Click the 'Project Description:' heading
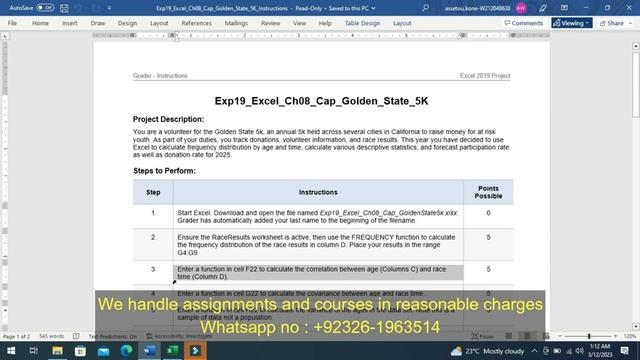Viewport: 640px width, 360px height. pyautogui.click(x=168, y=119)
